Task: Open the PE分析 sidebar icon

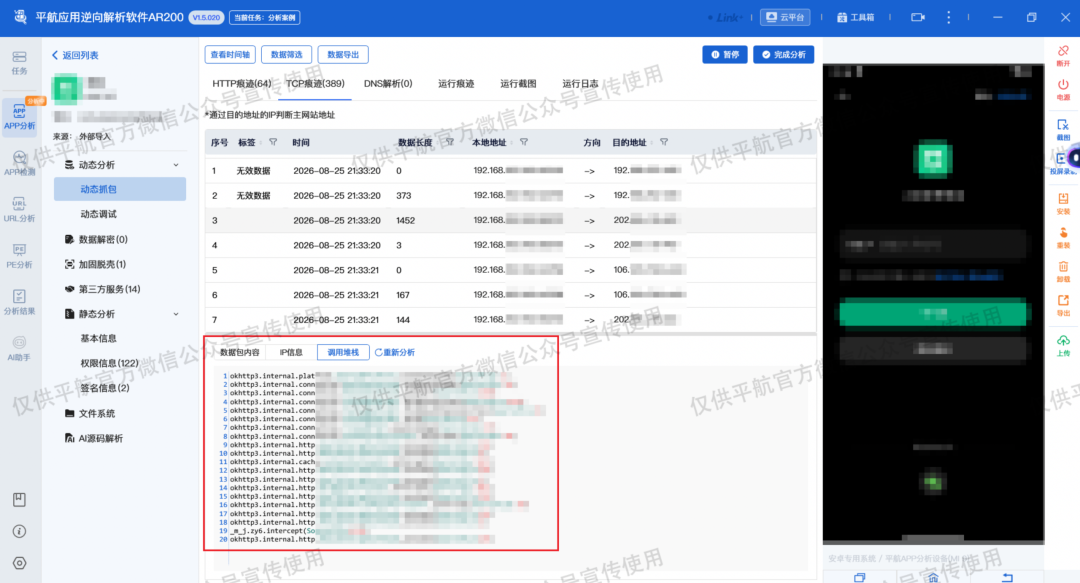Action: (x=19, y=256)
